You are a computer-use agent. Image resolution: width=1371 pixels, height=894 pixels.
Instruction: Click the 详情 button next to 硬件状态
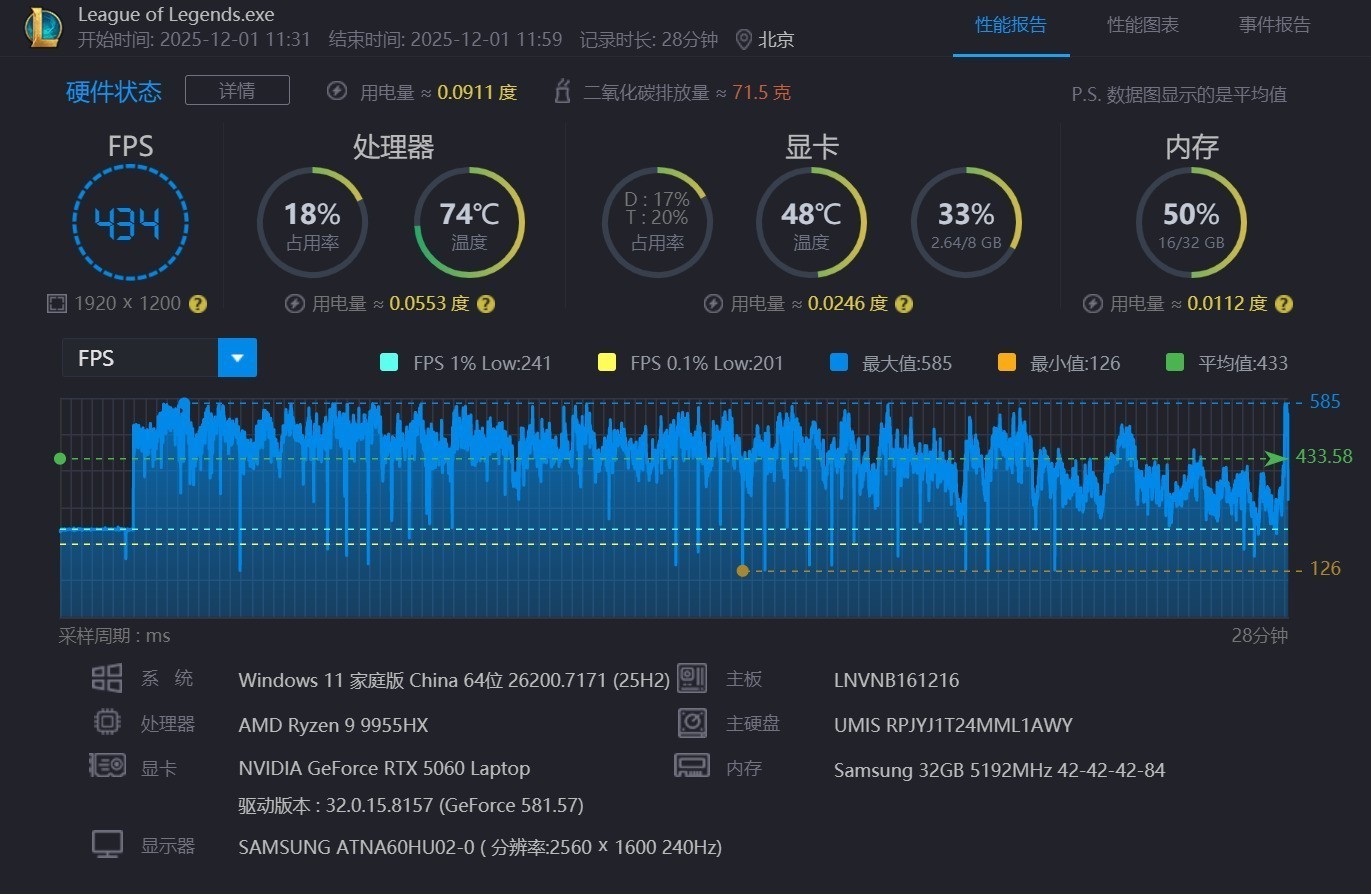(236, 90)
